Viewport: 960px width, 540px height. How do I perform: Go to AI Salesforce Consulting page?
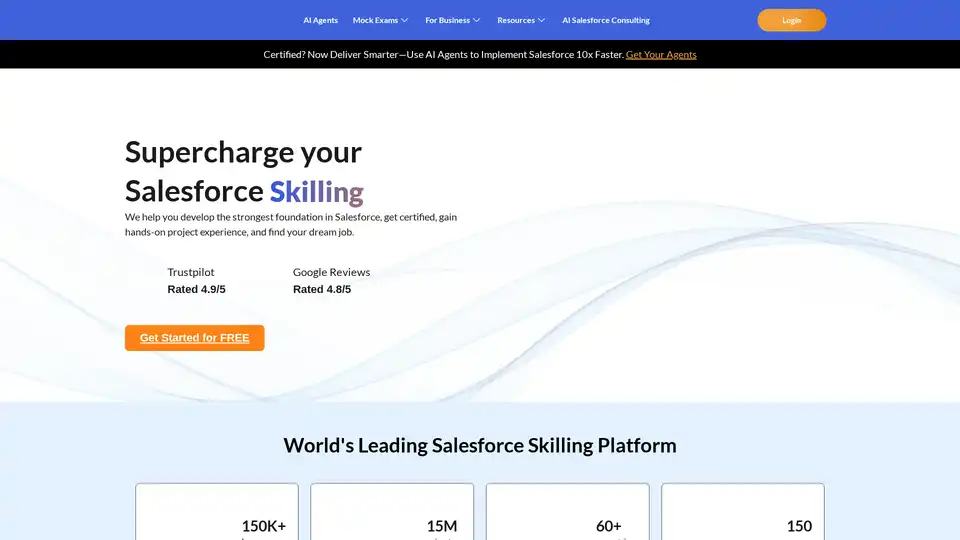605,20
